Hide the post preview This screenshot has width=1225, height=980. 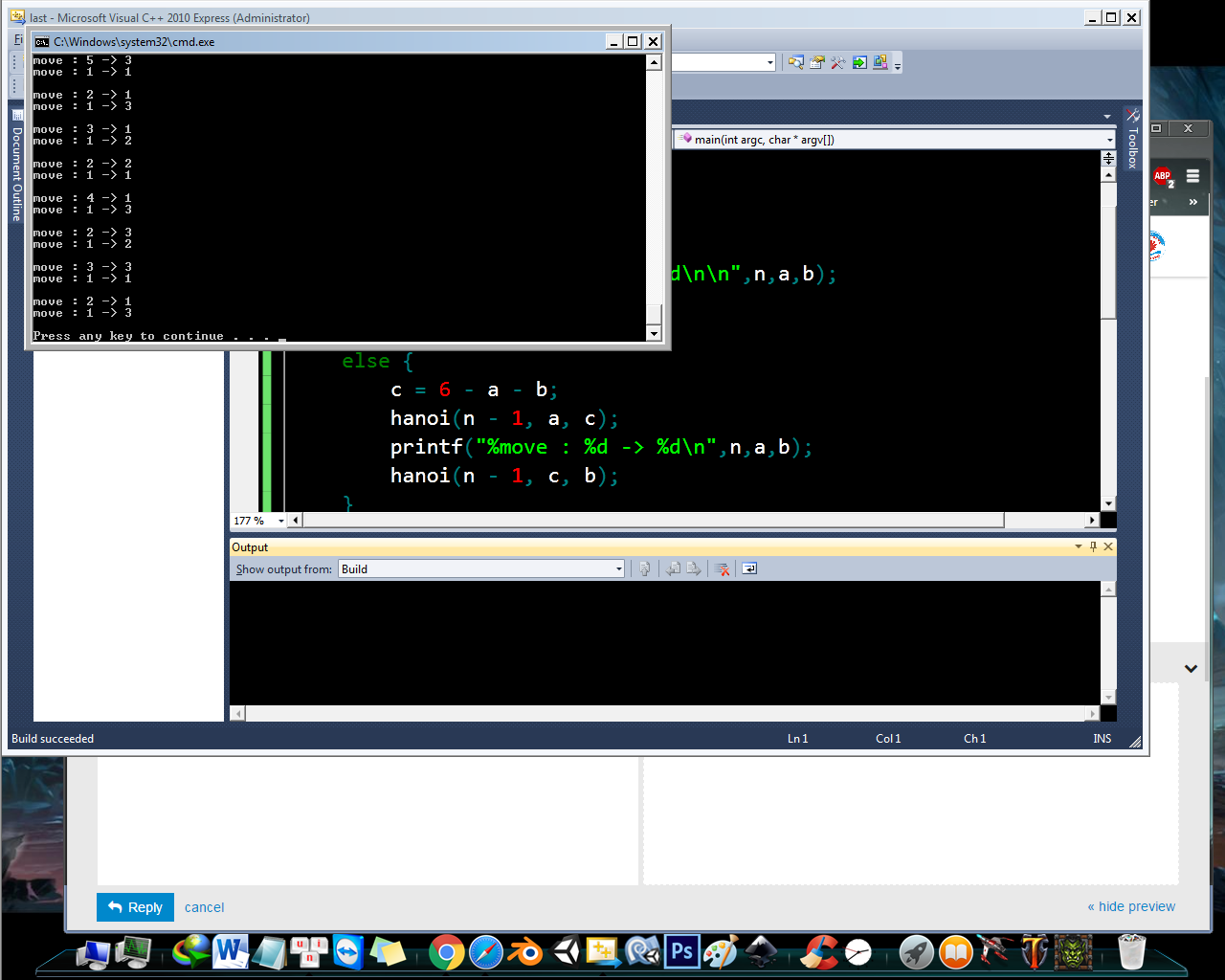[1131, 906]
